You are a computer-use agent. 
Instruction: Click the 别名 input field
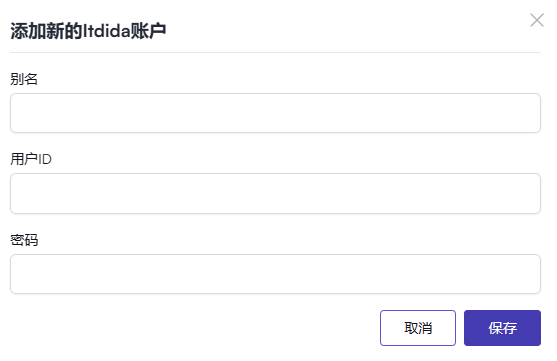[275, 113]
